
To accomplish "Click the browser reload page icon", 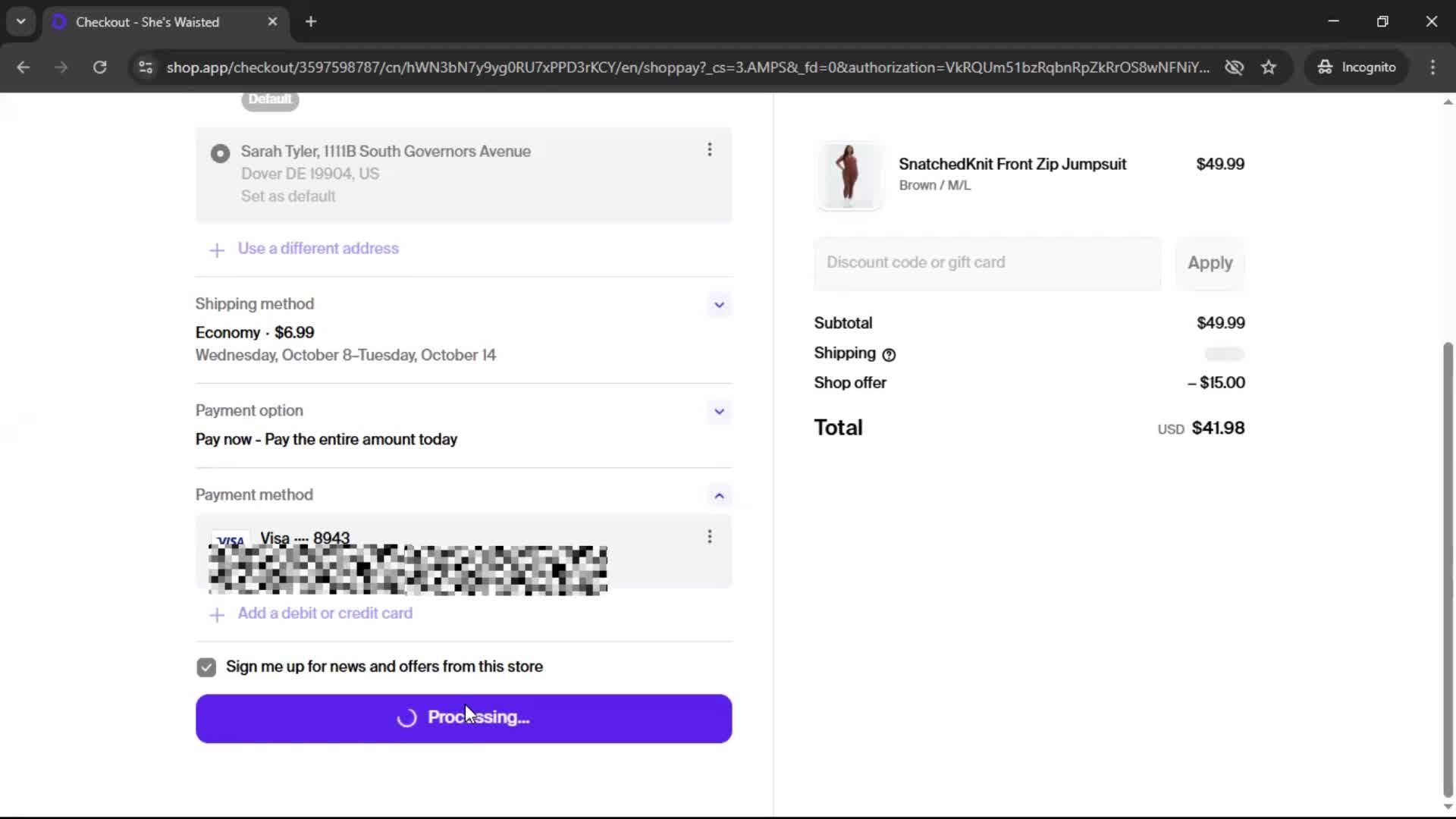I will [x=99, y=67].
